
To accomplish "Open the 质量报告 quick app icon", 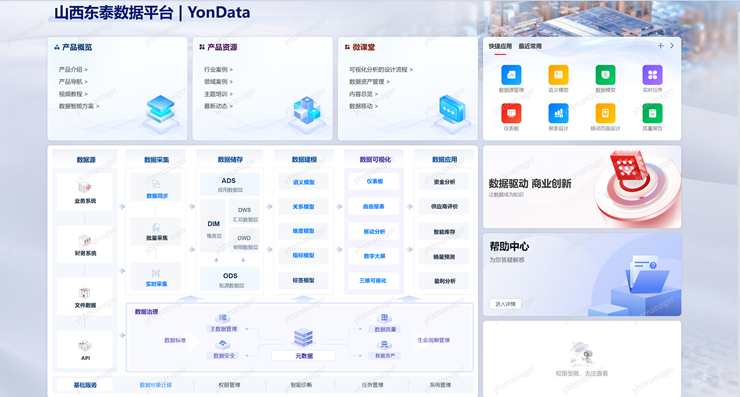I will [x=653, y=113].
